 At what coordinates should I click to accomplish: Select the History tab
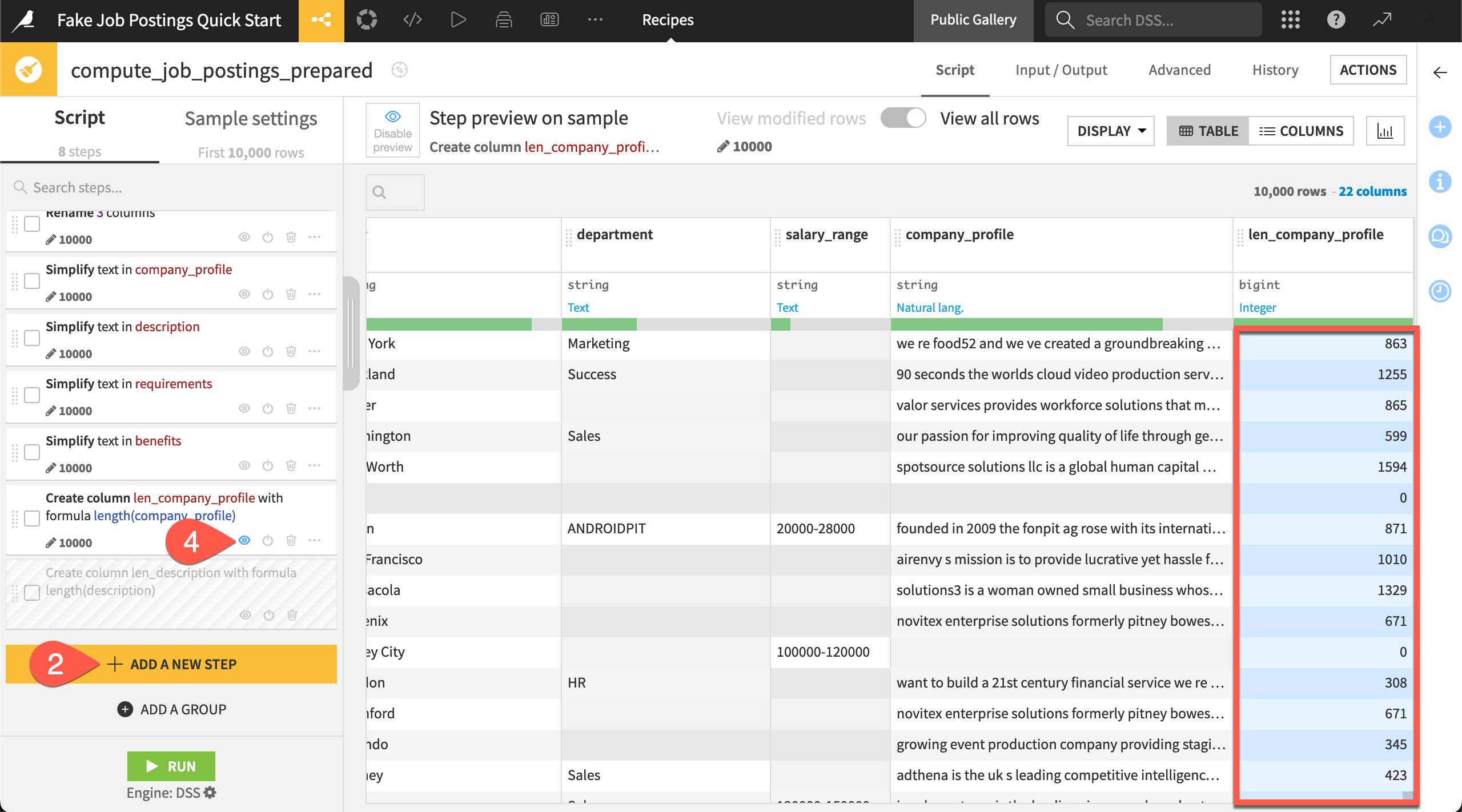click(x=1276, y=69)
